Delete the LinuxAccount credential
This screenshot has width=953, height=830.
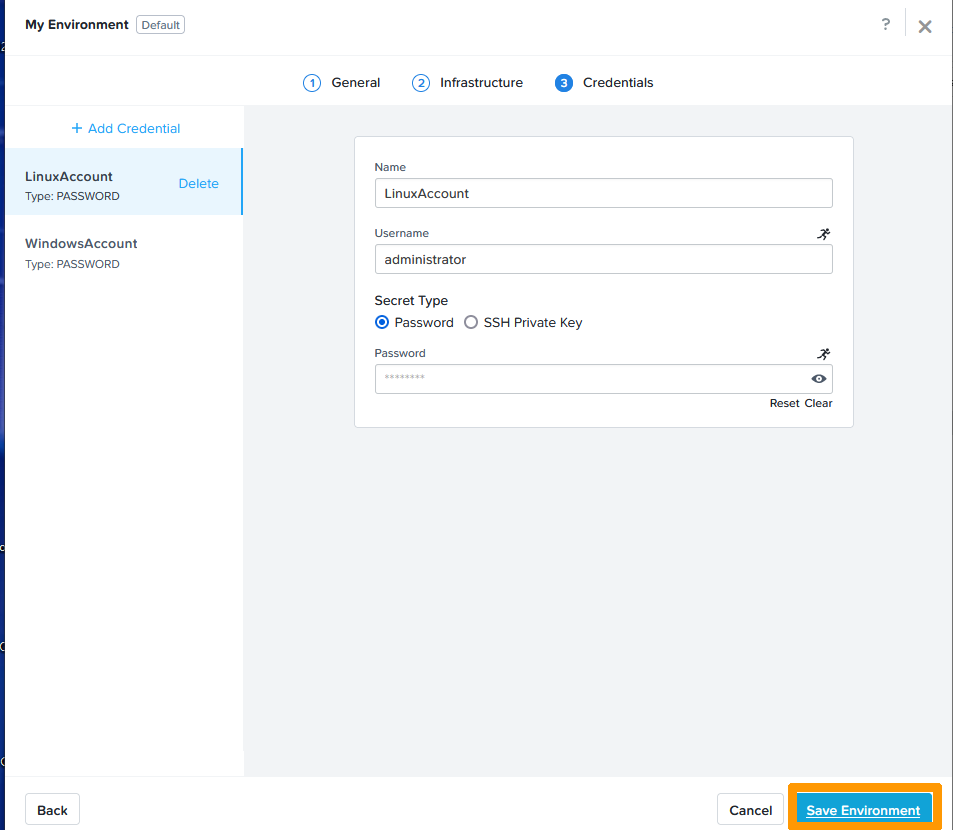pyautogui.click(x=198, y=183)
